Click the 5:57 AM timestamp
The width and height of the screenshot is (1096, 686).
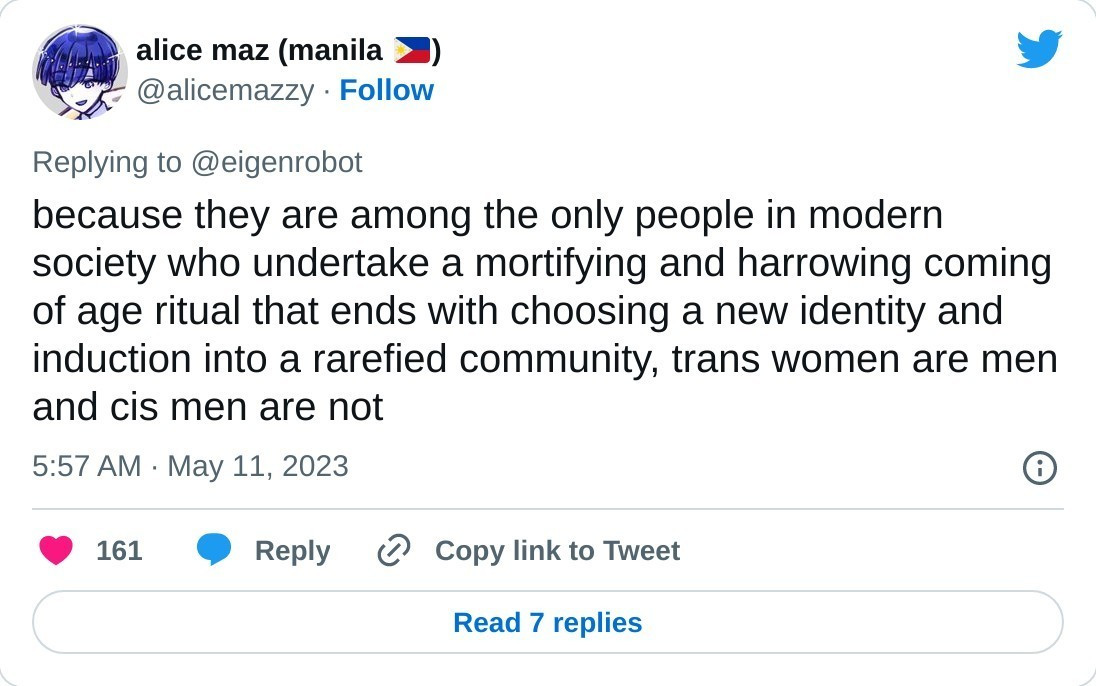tap(87, 466)
